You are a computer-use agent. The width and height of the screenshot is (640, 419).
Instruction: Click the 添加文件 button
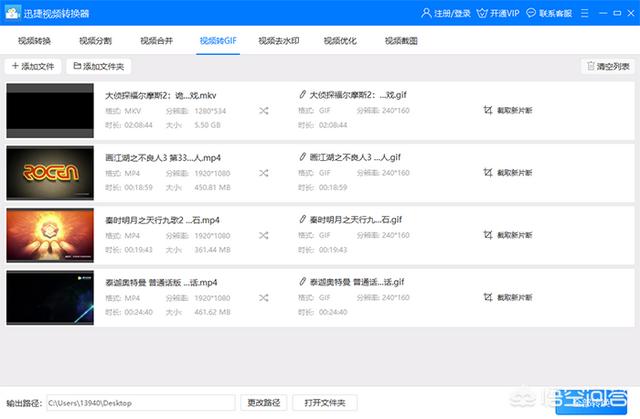pos(33,66)
